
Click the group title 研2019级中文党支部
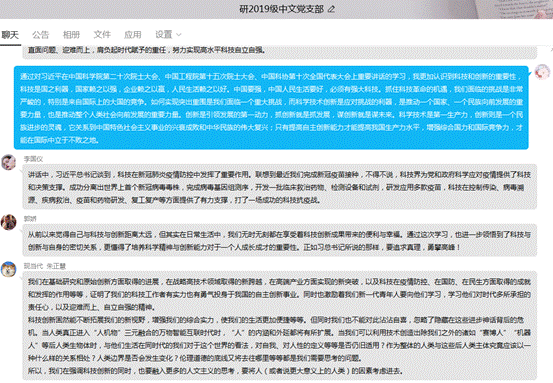(x=281, y=9)
